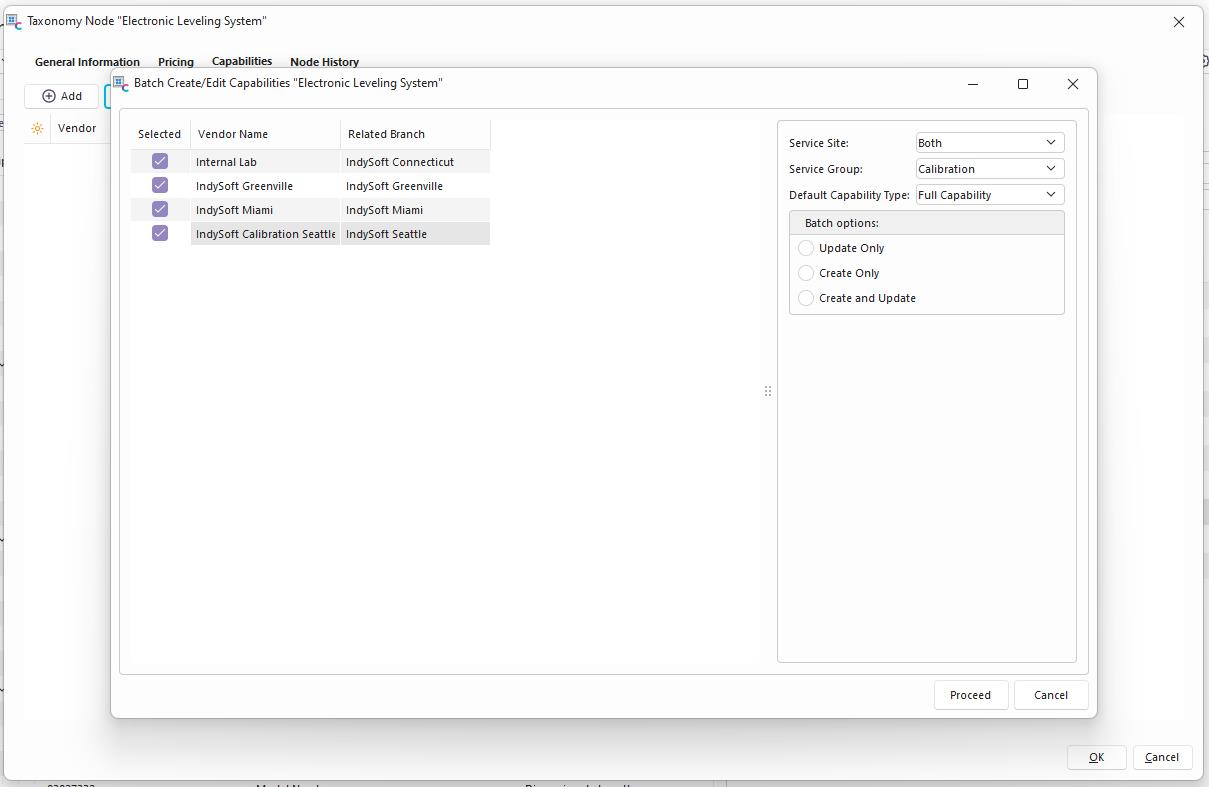Maximize the Batch Create/Edit Capabilities dialog

[x=1022, y=84]
